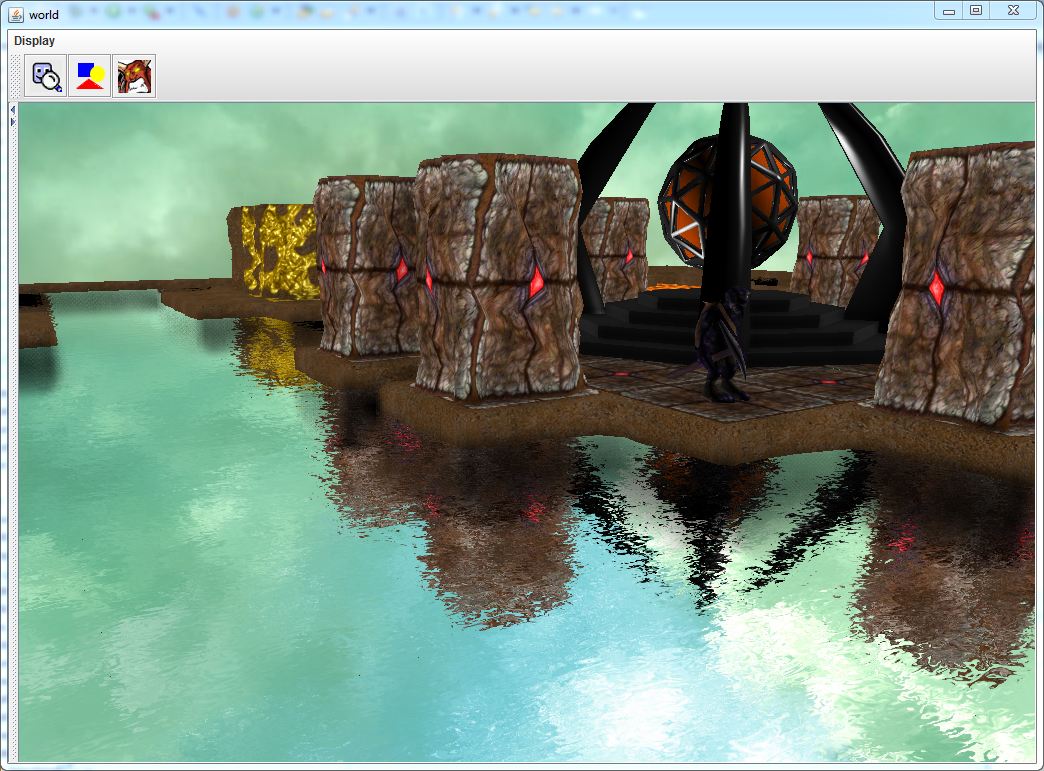Click the Java icon in title bar

coord(15,14)
